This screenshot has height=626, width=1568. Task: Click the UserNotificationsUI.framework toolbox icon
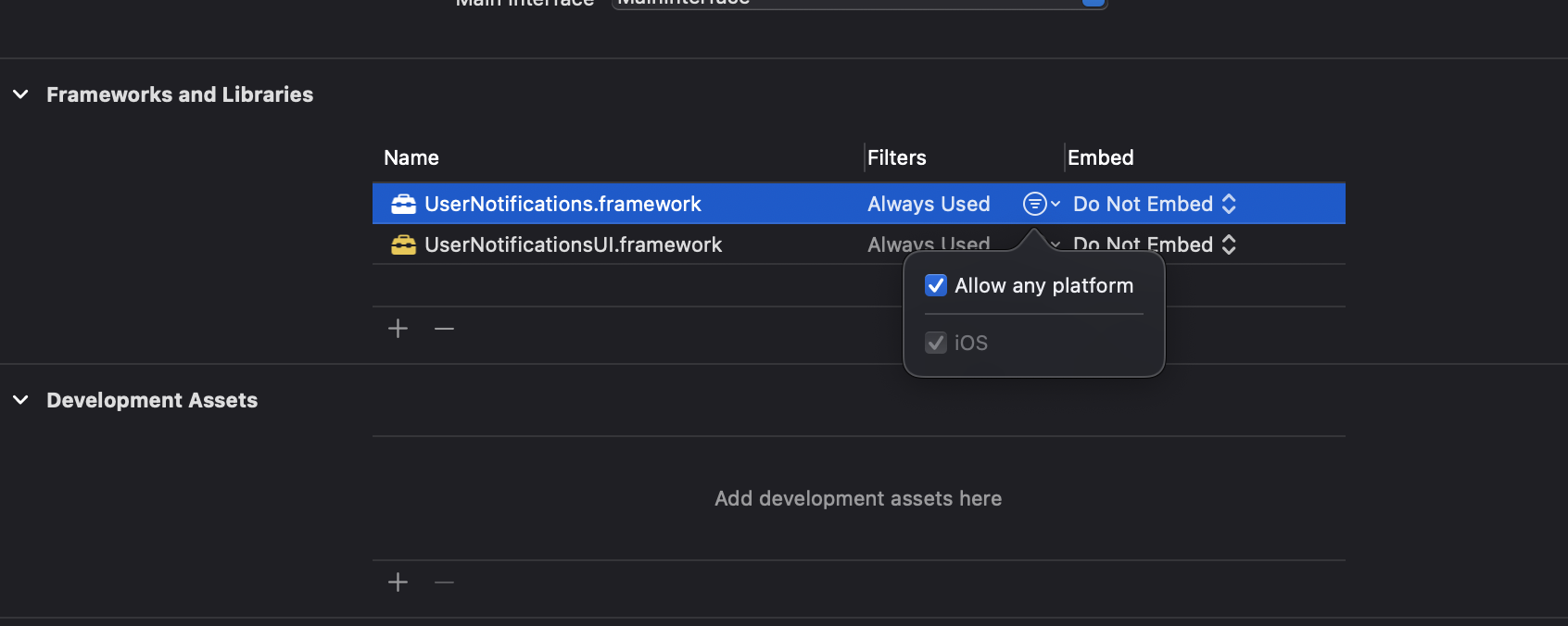pyautogui.click(x=403, y=244)
